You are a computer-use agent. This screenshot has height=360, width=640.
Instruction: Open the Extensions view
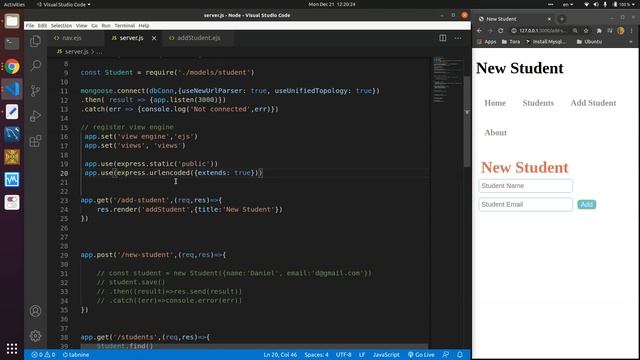point(36,141)
